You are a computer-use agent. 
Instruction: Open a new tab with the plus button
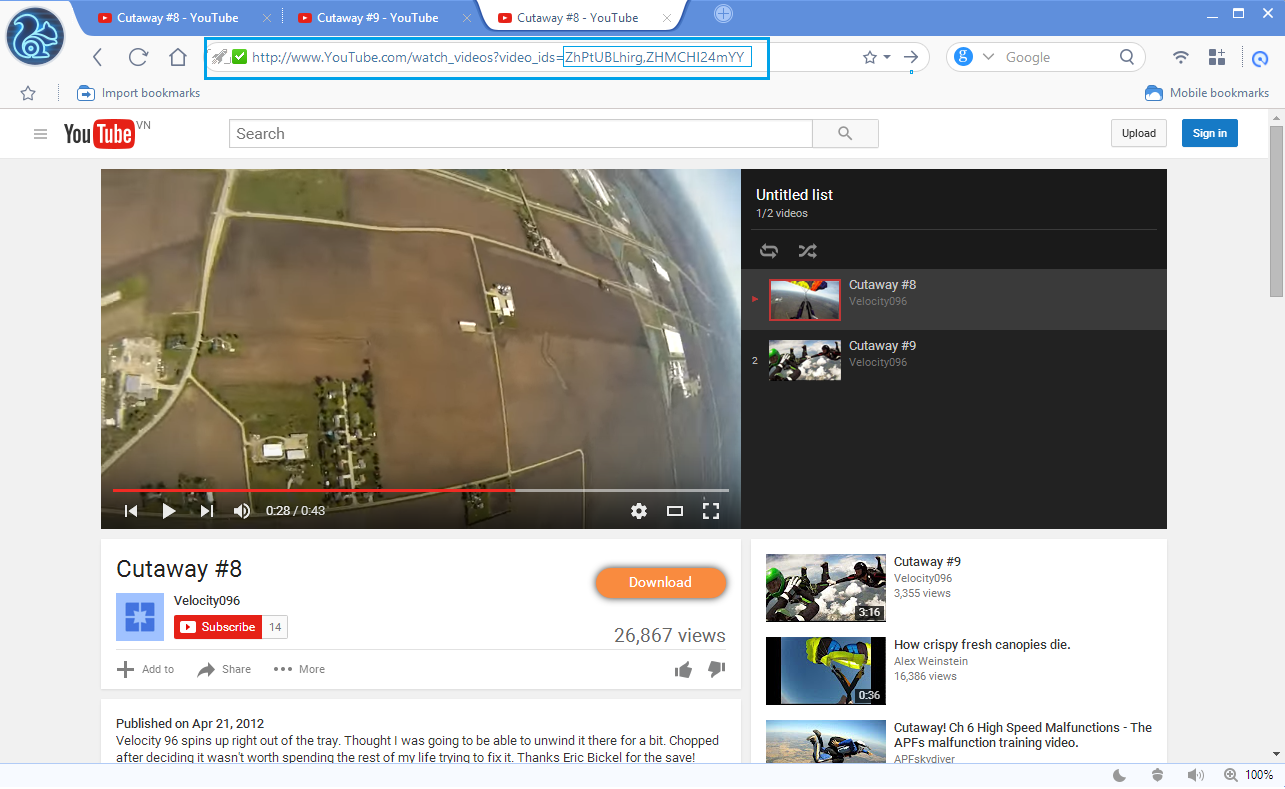tap(723, 13)
